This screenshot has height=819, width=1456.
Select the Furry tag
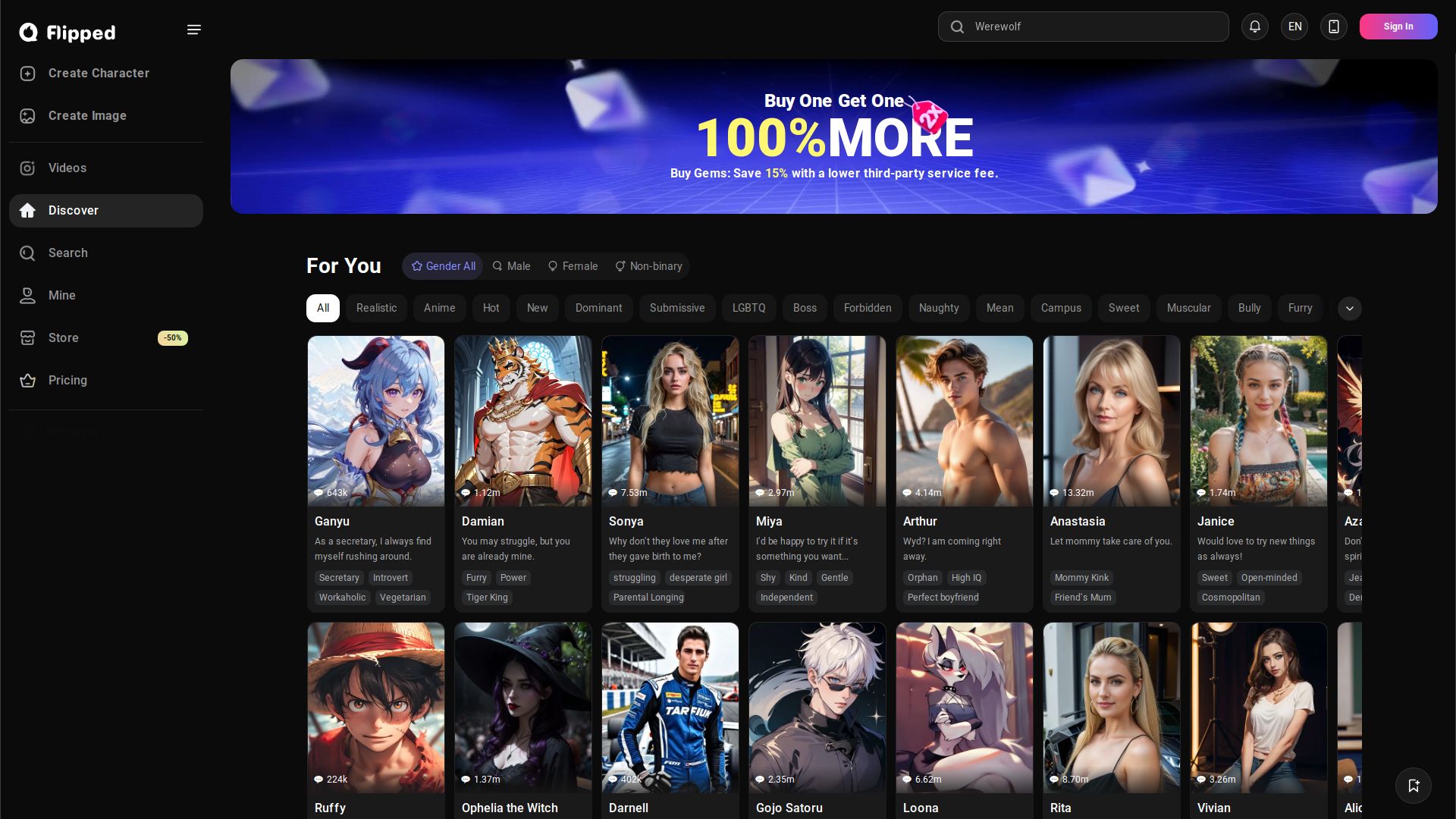(x=1300, y=308)
